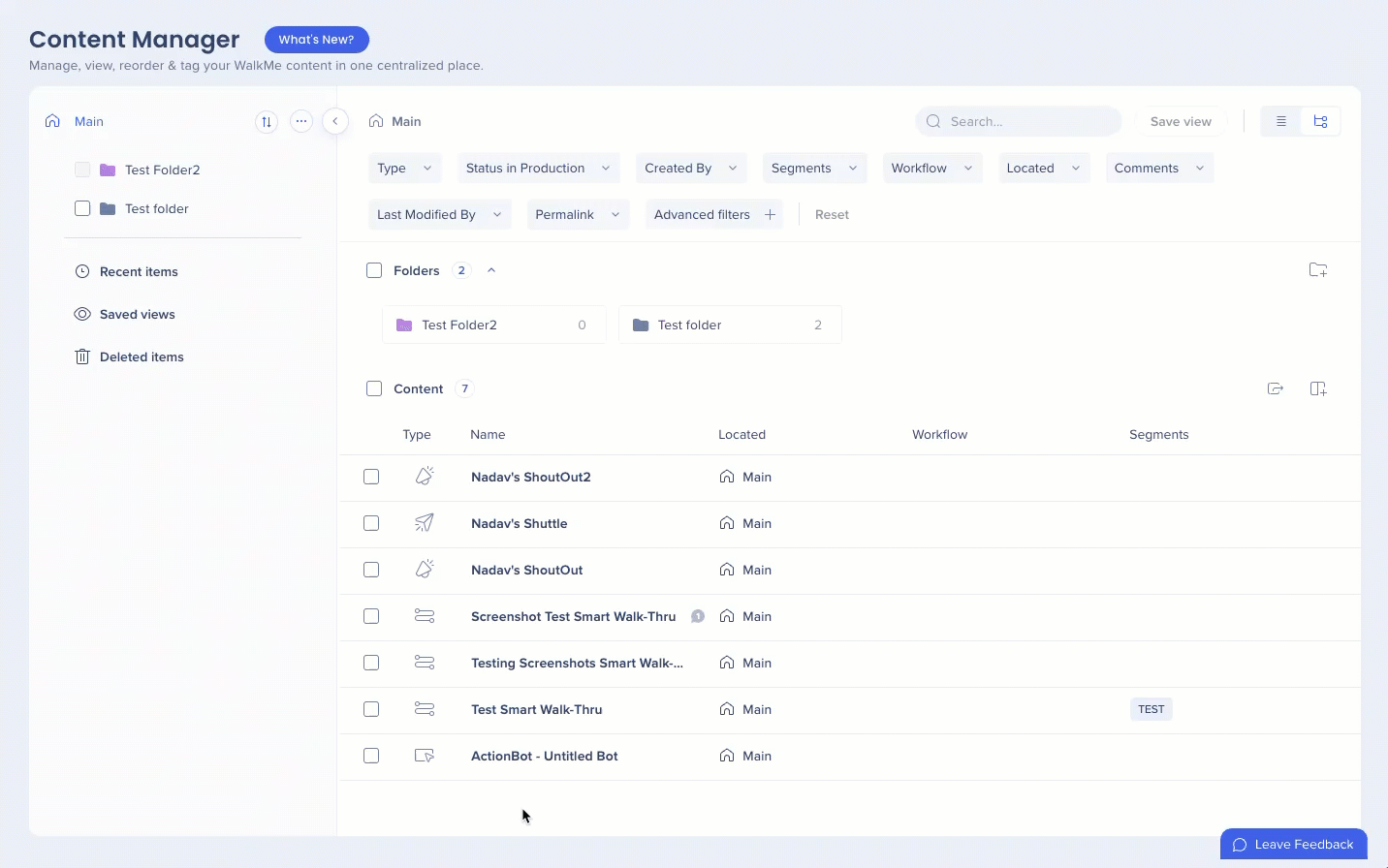1388x868 pixels.
Task: Open the Test folder card with 2 items
Action: 730,325
